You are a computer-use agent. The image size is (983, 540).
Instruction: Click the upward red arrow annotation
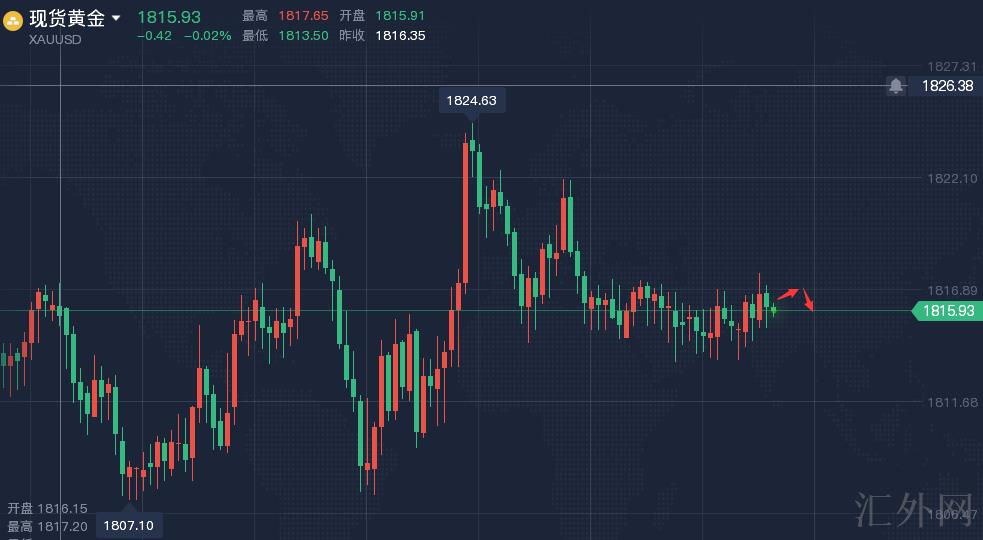coord(788,294)
